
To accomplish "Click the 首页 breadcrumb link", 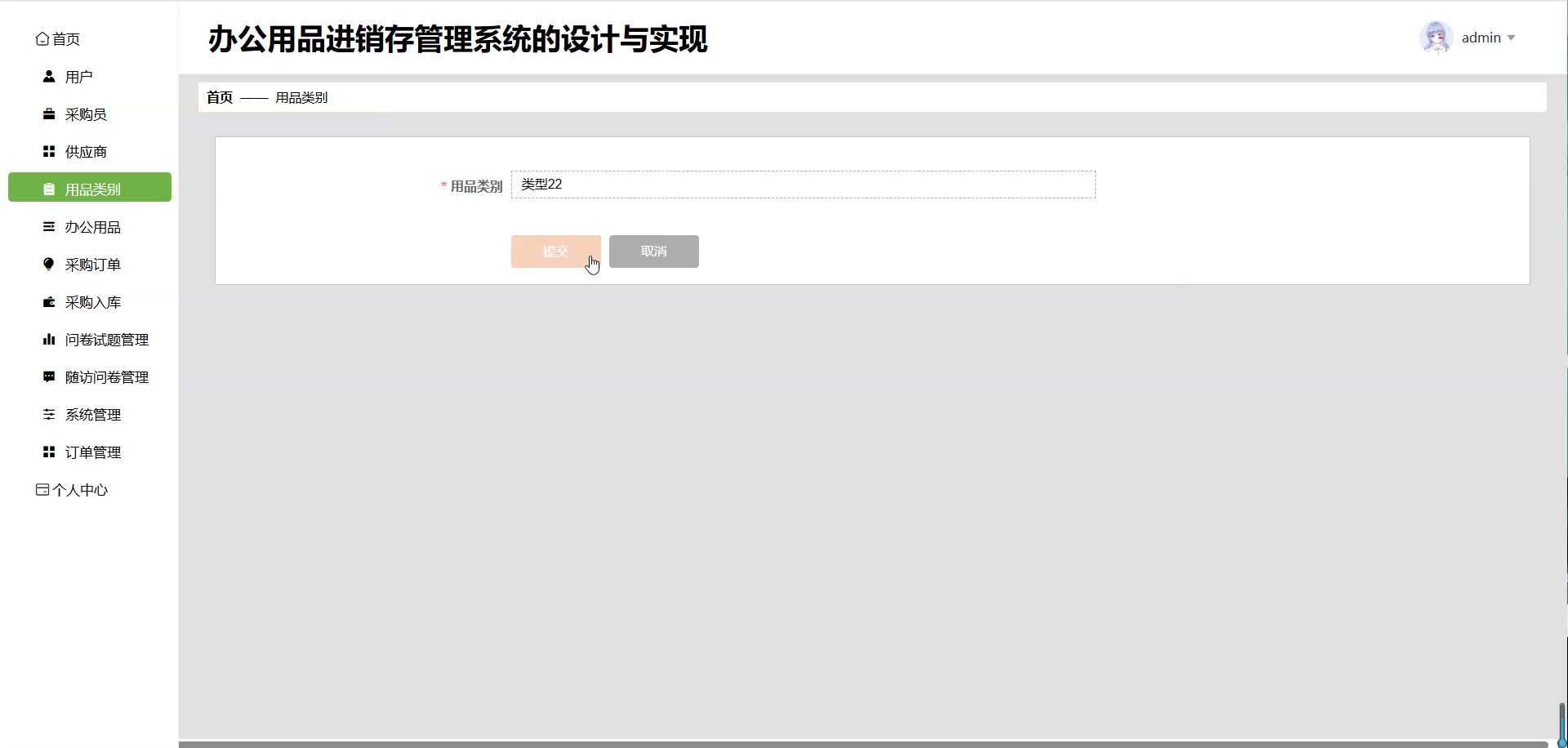I will (x=220, y=97).
